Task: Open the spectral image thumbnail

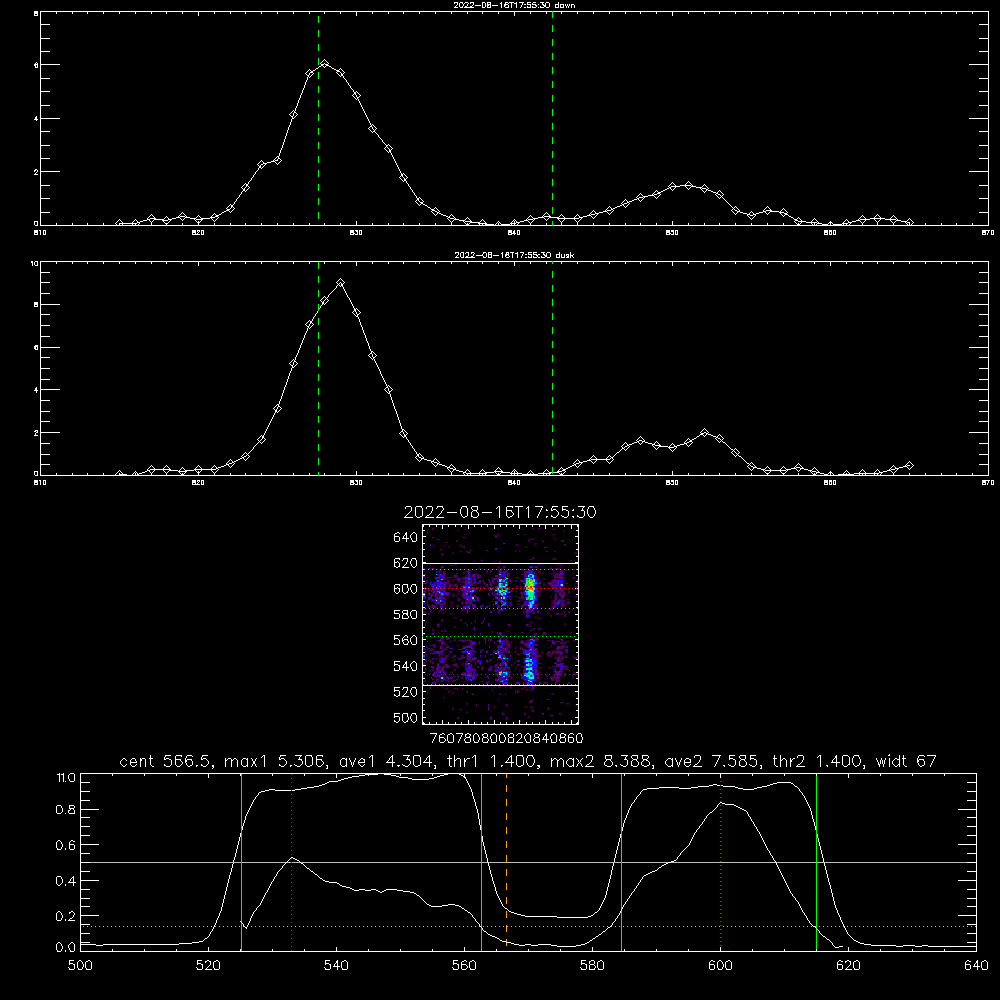Action: [501, 624]
